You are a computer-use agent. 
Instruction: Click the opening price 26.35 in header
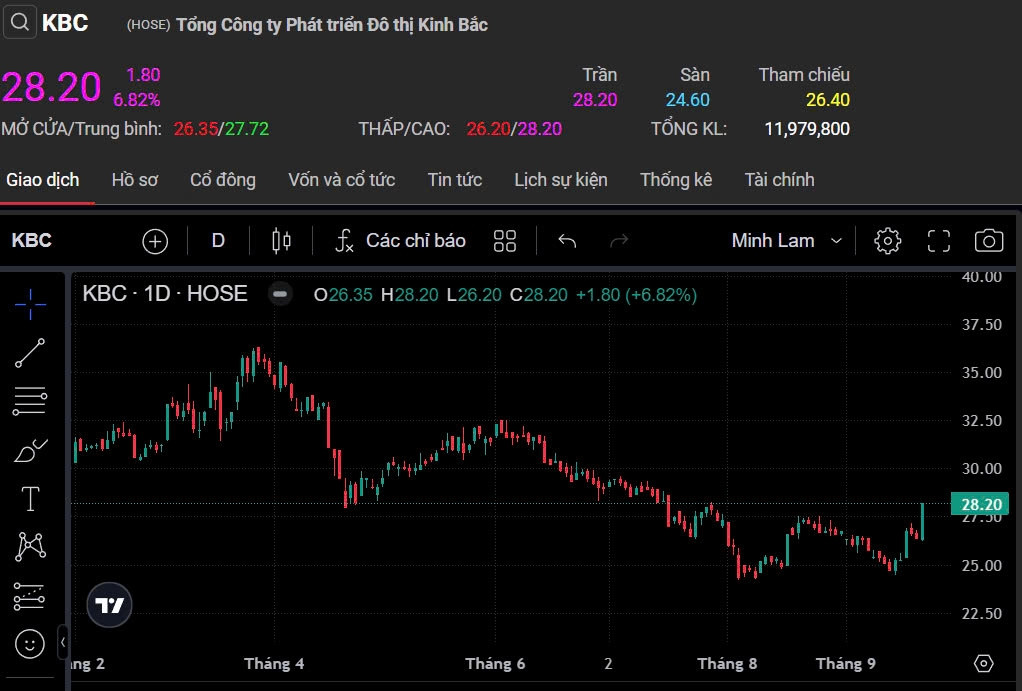[196, 128]
